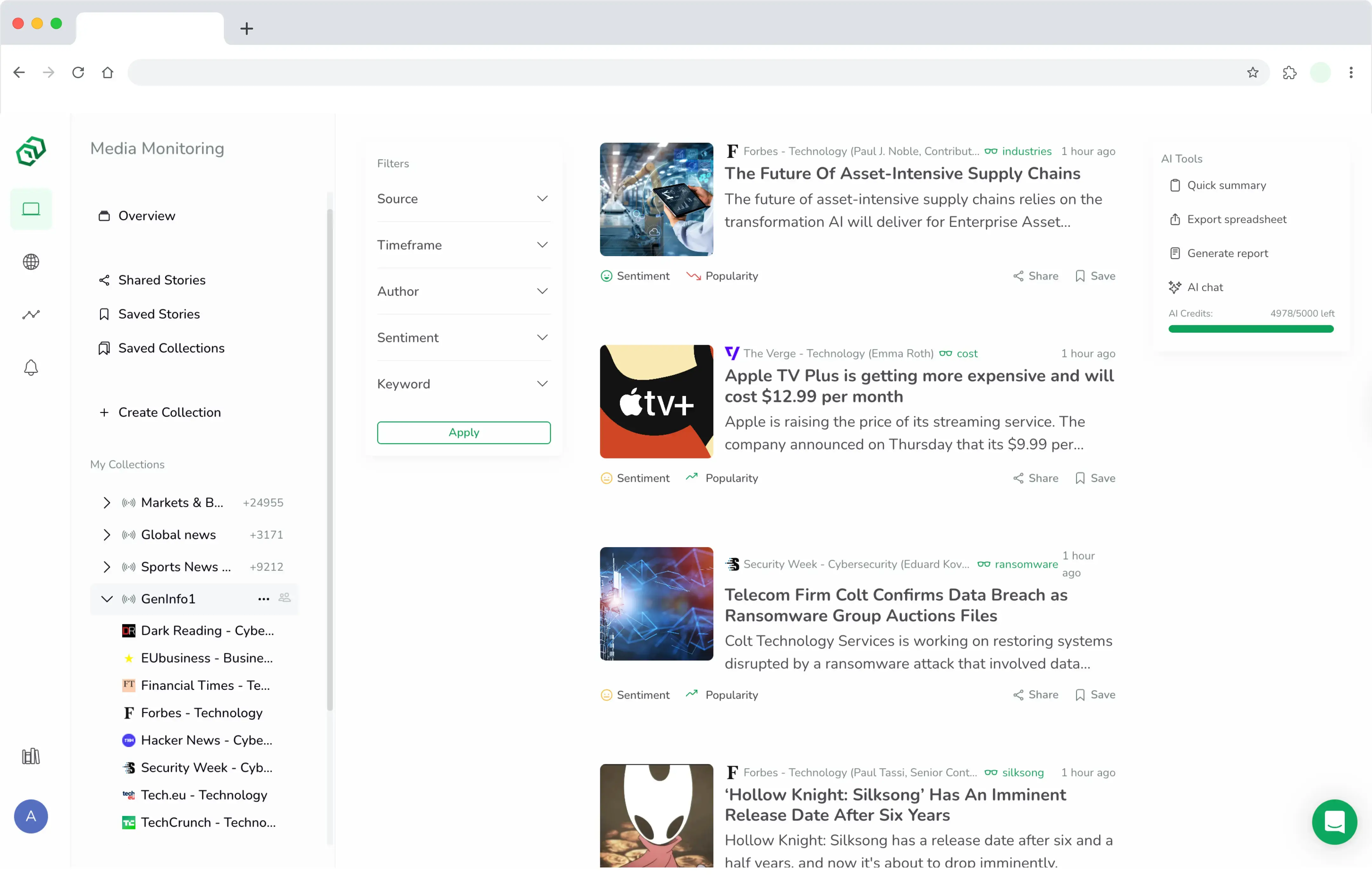Click Create Collection
The image size is (1372, 877).
tap(159, 412)
